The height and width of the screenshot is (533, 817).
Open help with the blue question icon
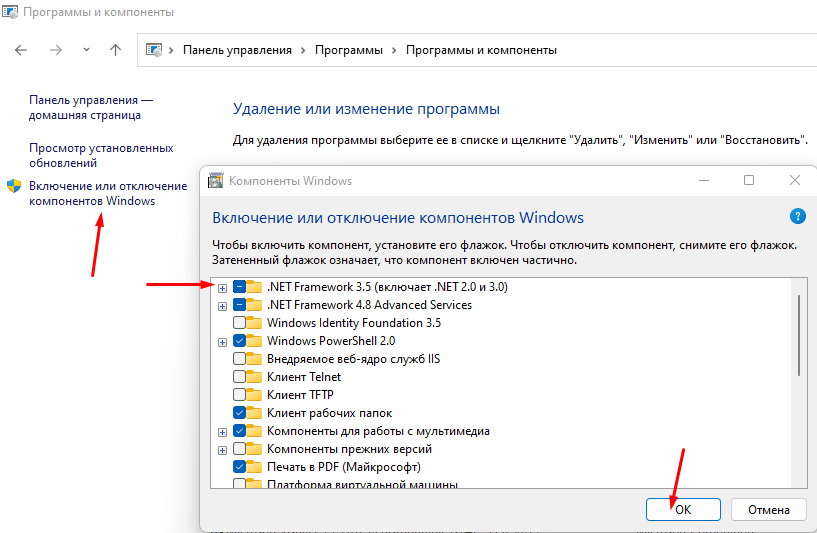point(797,216)
